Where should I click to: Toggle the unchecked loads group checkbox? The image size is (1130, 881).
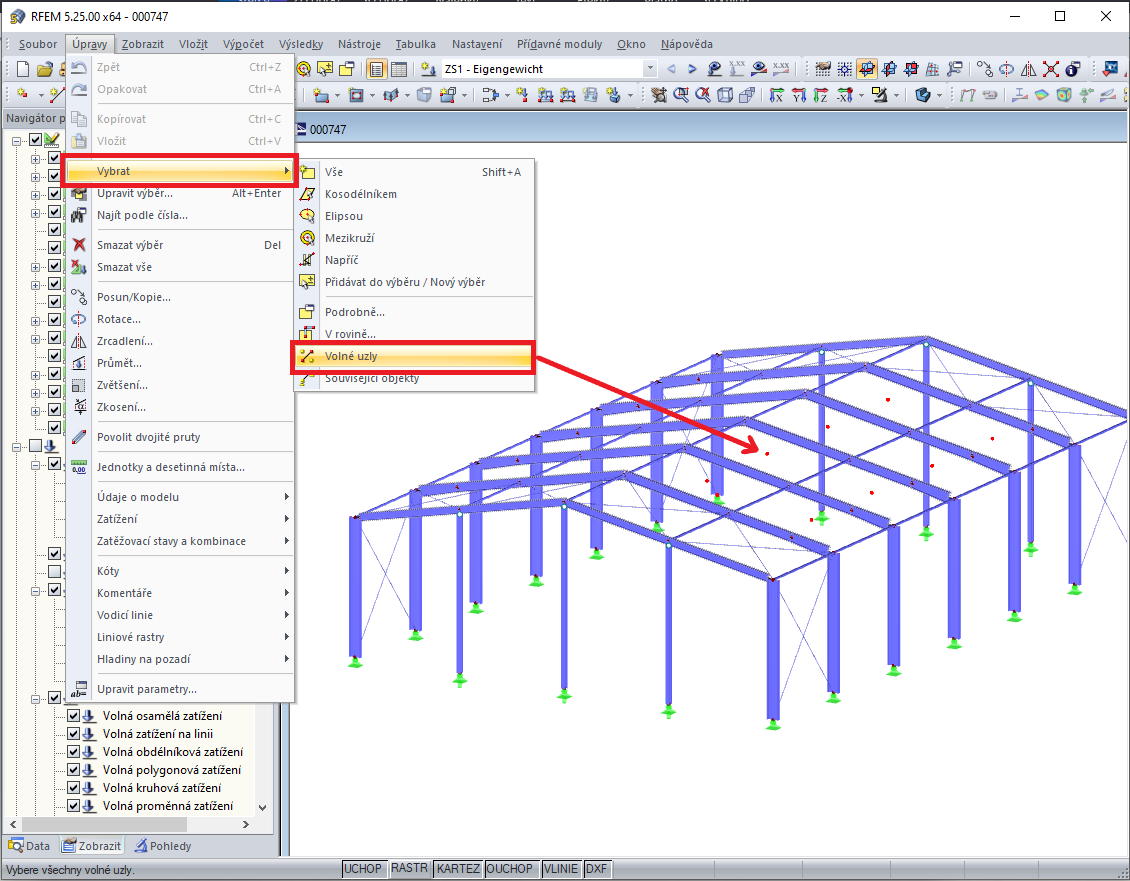click(35, 446)
